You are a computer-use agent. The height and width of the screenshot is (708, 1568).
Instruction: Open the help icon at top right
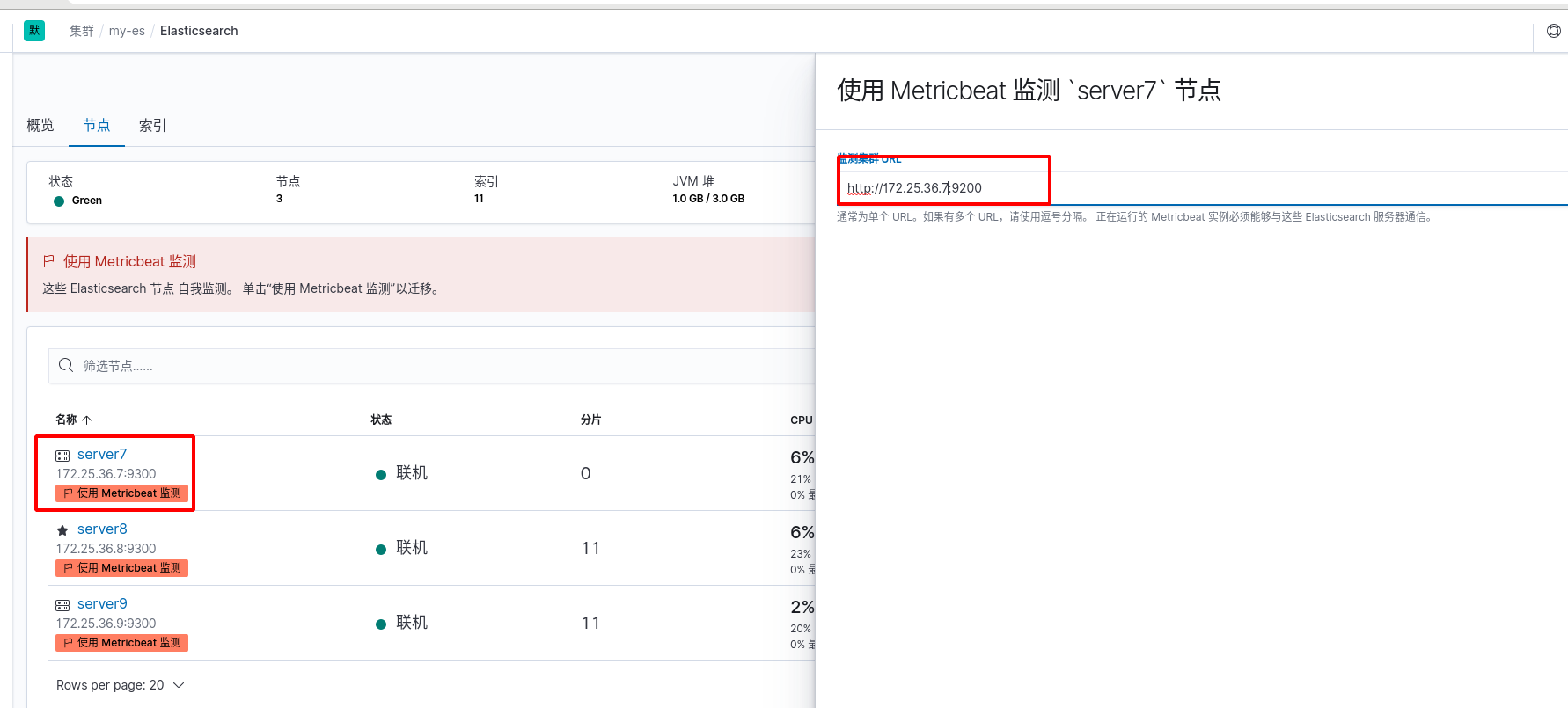click(1554, 31)
